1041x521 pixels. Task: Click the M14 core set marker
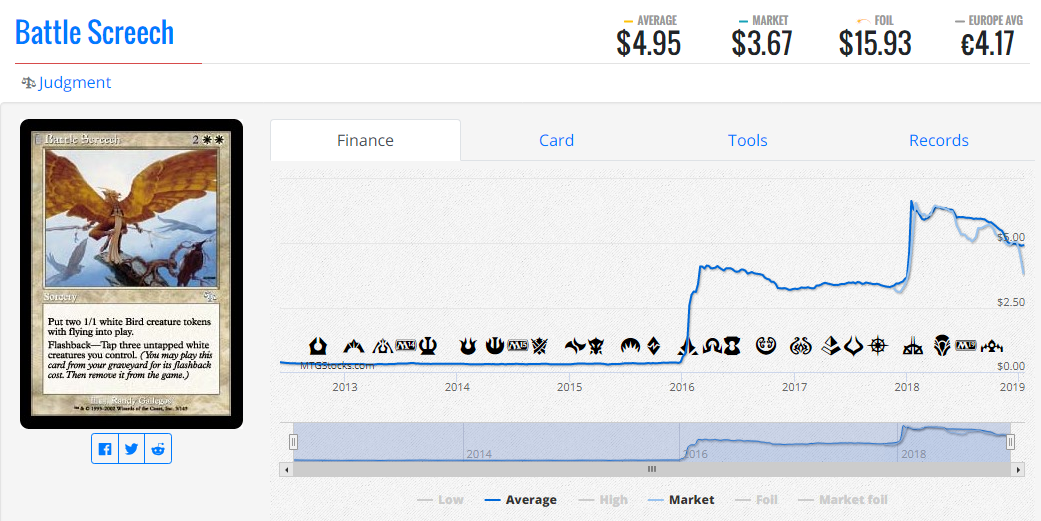pyautogui.click(x=406, y=345)
